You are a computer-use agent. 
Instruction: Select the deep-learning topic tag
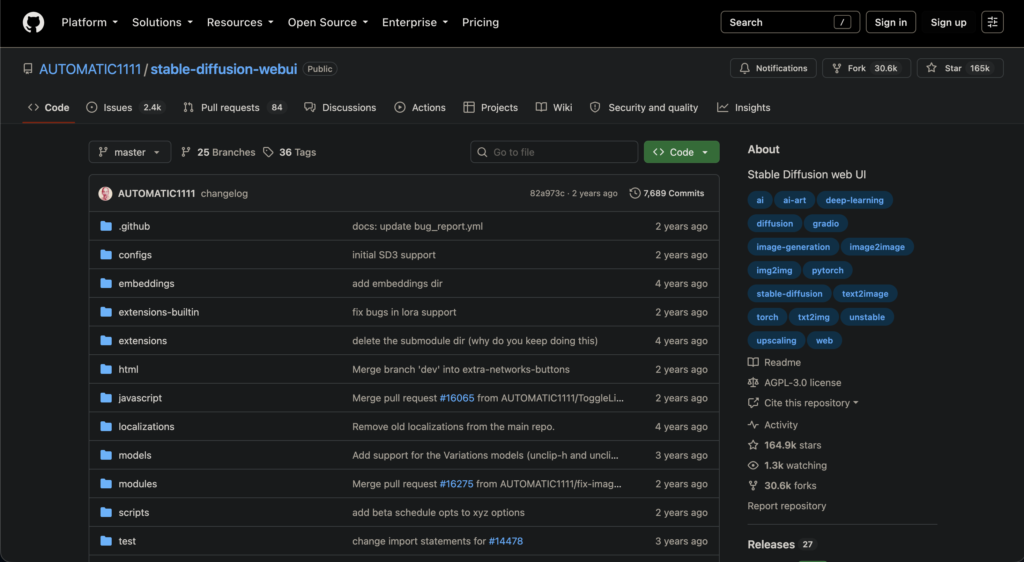[854, 200]
